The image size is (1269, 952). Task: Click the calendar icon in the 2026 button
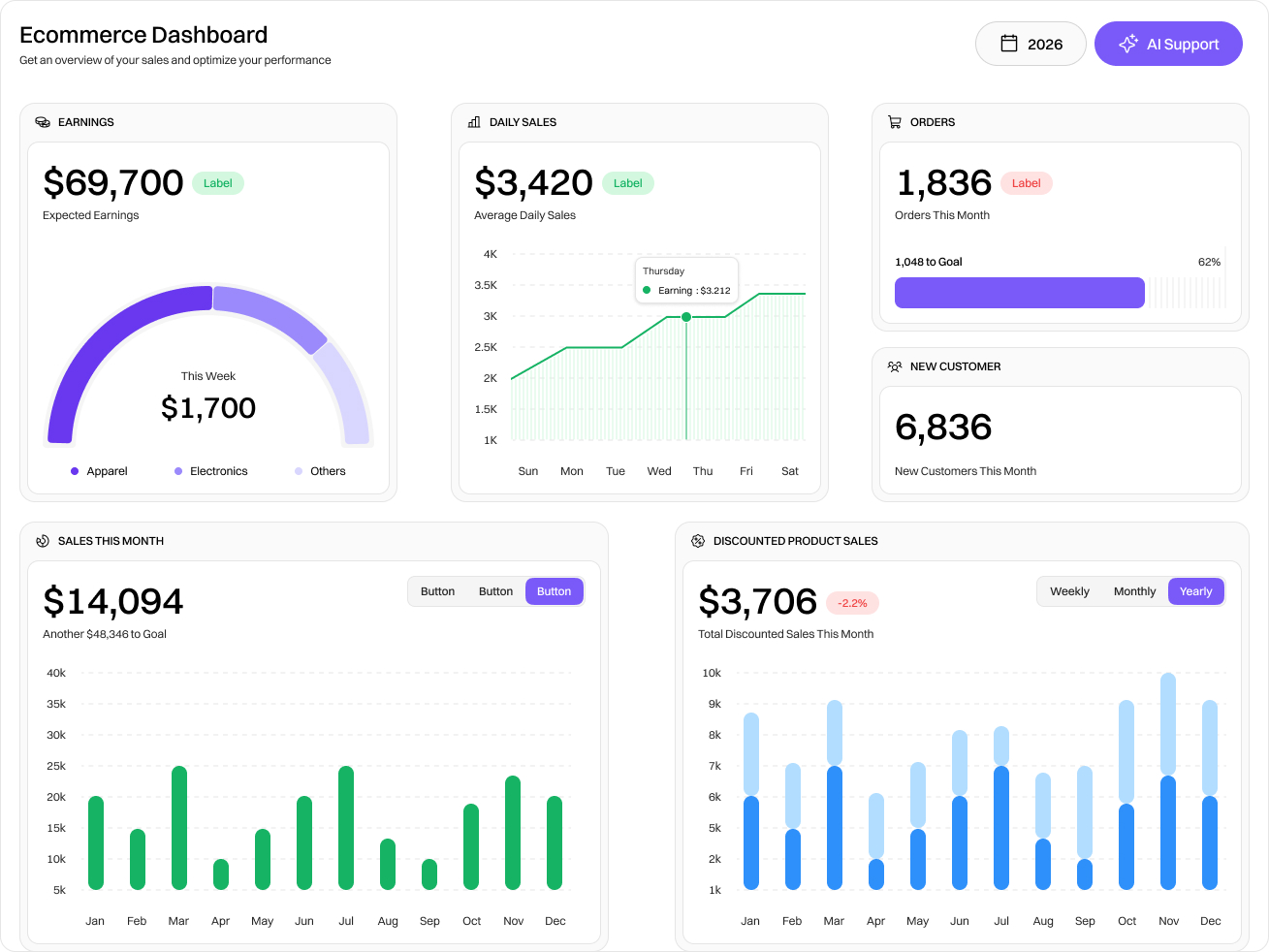pos(1009,44)
